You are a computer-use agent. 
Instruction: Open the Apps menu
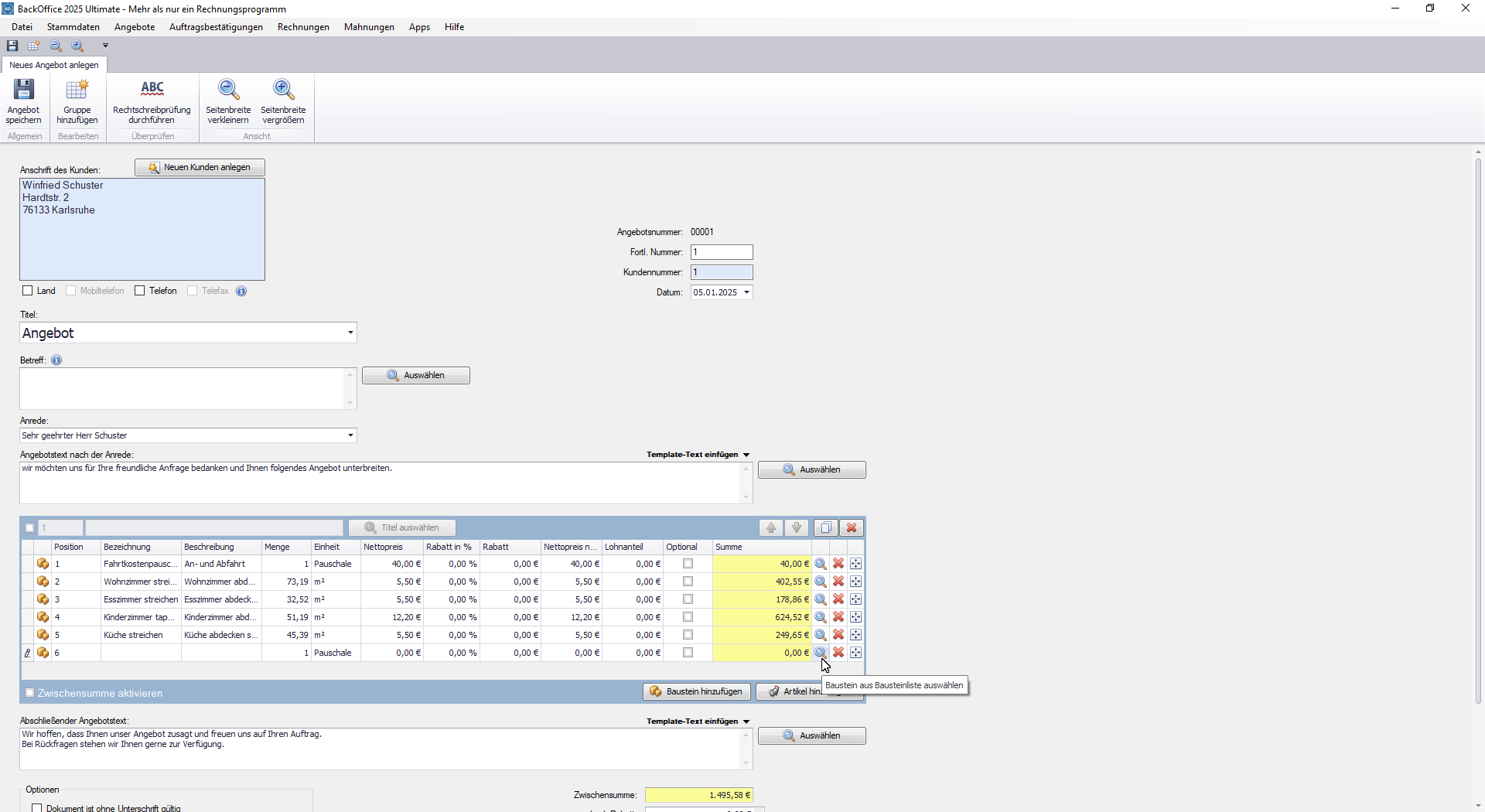(x=420, y=27)
